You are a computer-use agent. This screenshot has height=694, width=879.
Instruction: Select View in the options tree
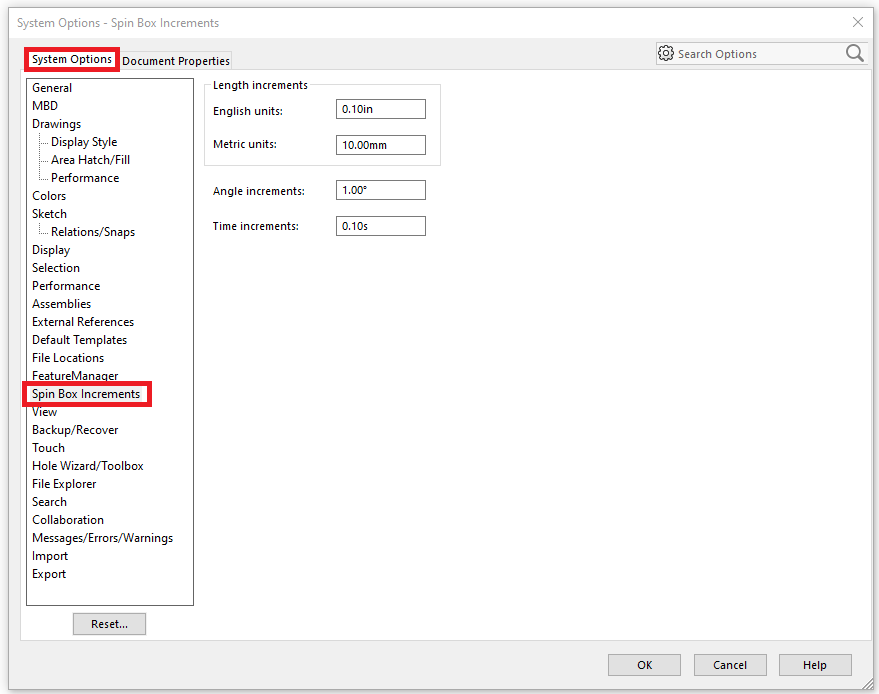tap(44, 412)
